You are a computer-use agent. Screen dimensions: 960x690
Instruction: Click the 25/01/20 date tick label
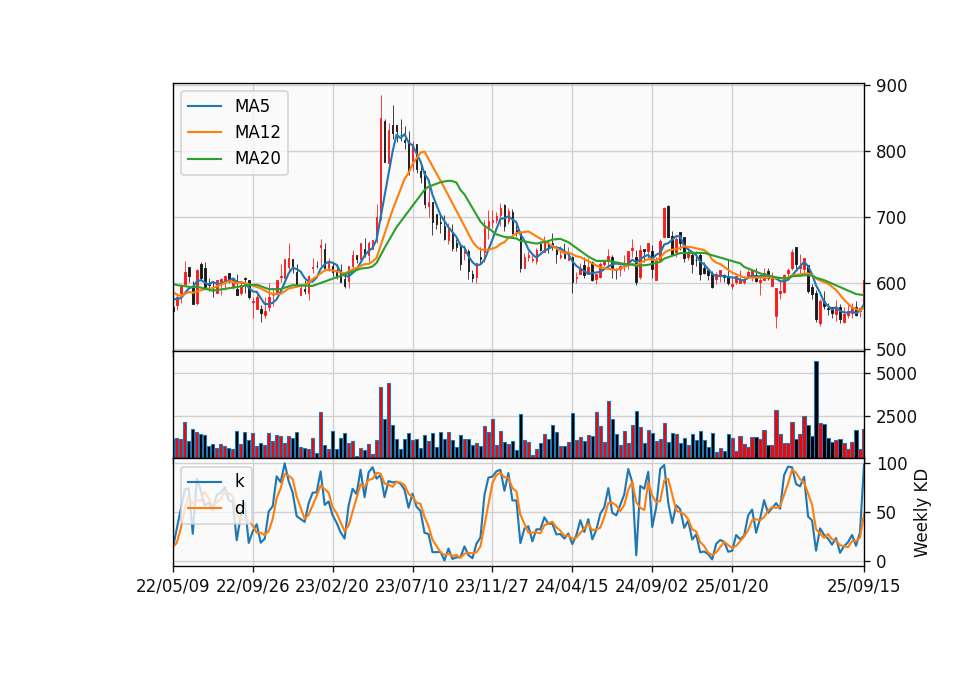pos(732,586)
